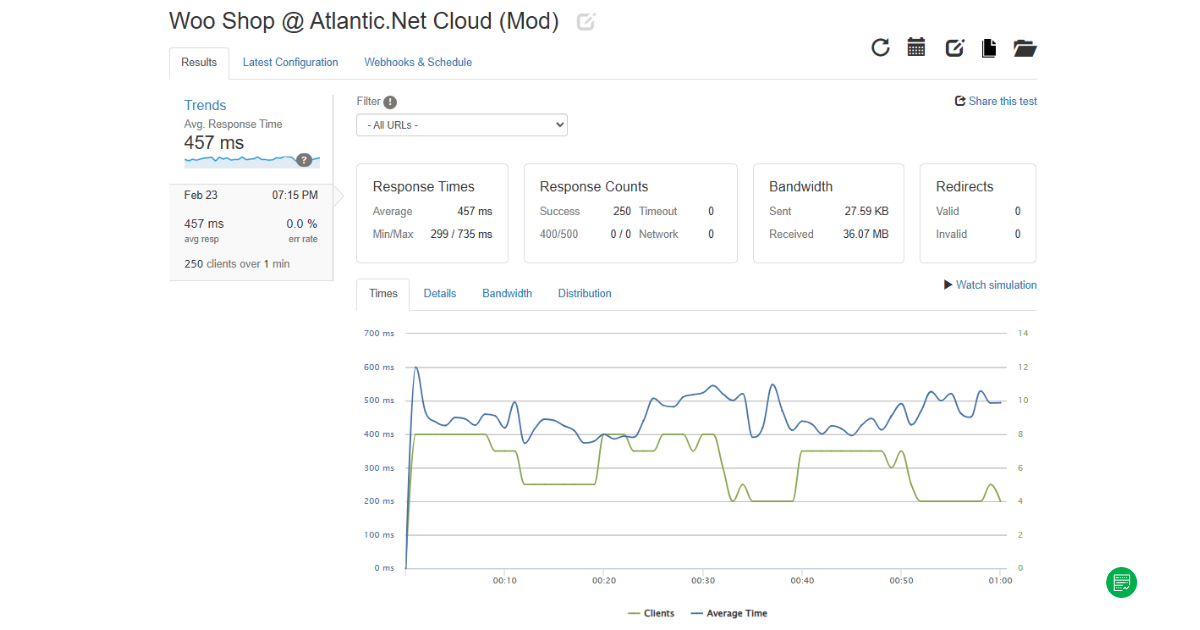Switch to the Results tab

tap(199, 63)
